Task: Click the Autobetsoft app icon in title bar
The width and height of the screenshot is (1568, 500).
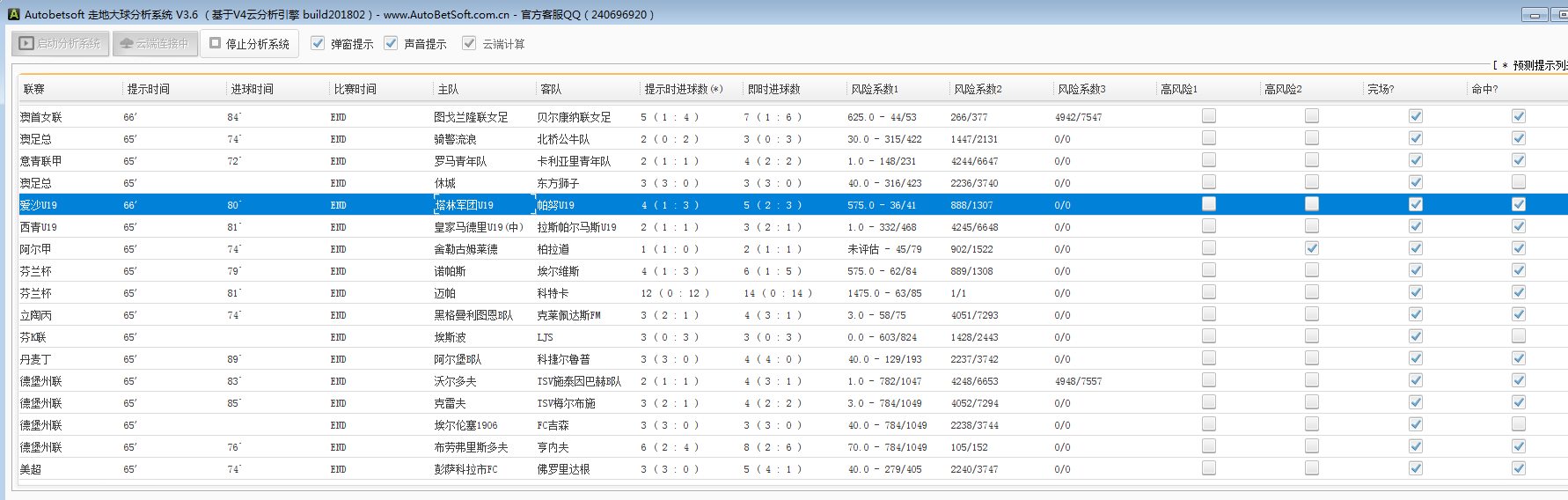Action: point(13,14)
